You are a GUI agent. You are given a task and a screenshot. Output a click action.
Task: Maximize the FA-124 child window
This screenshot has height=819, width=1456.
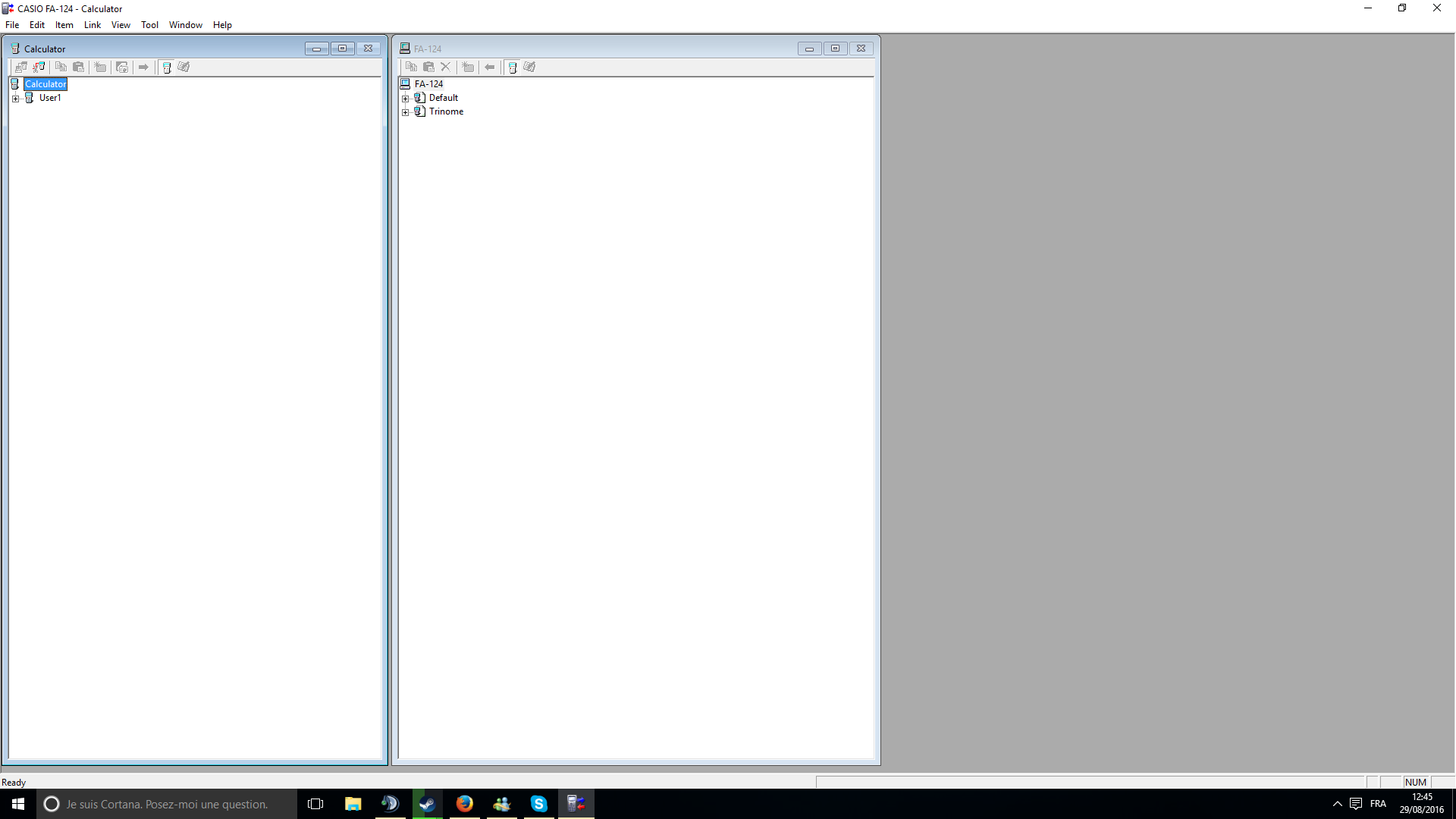click(x=835, y=49)
